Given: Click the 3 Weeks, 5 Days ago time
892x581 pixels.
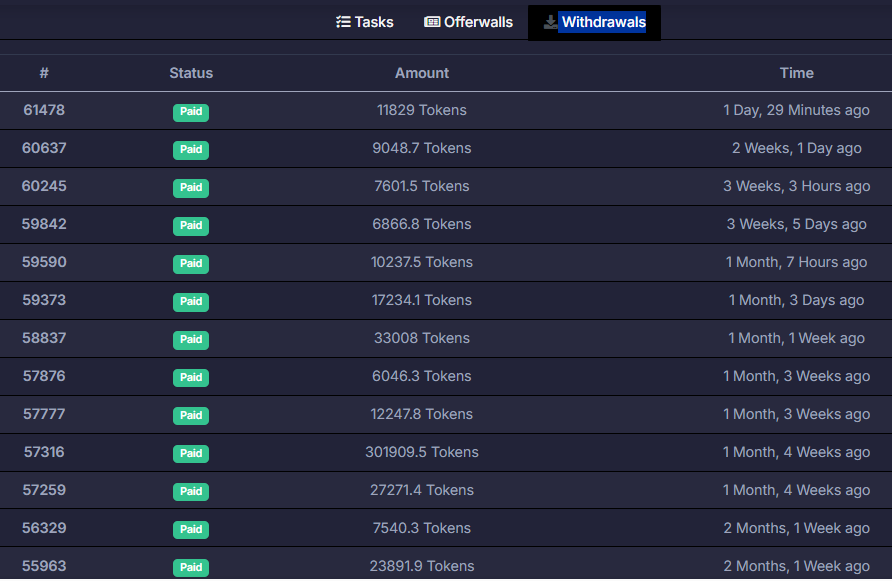Looking at the screenshot, I should (796, 224).
